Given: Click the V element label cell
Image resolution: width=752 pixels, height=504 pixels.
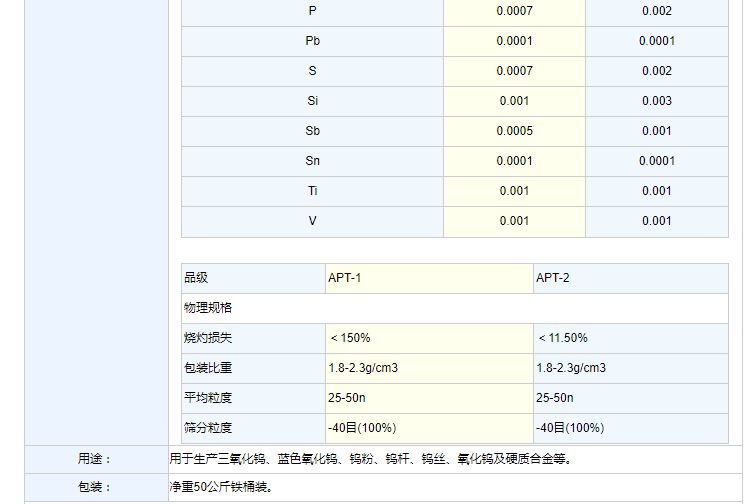Looking at the screenshot, I should coord(313,221).
